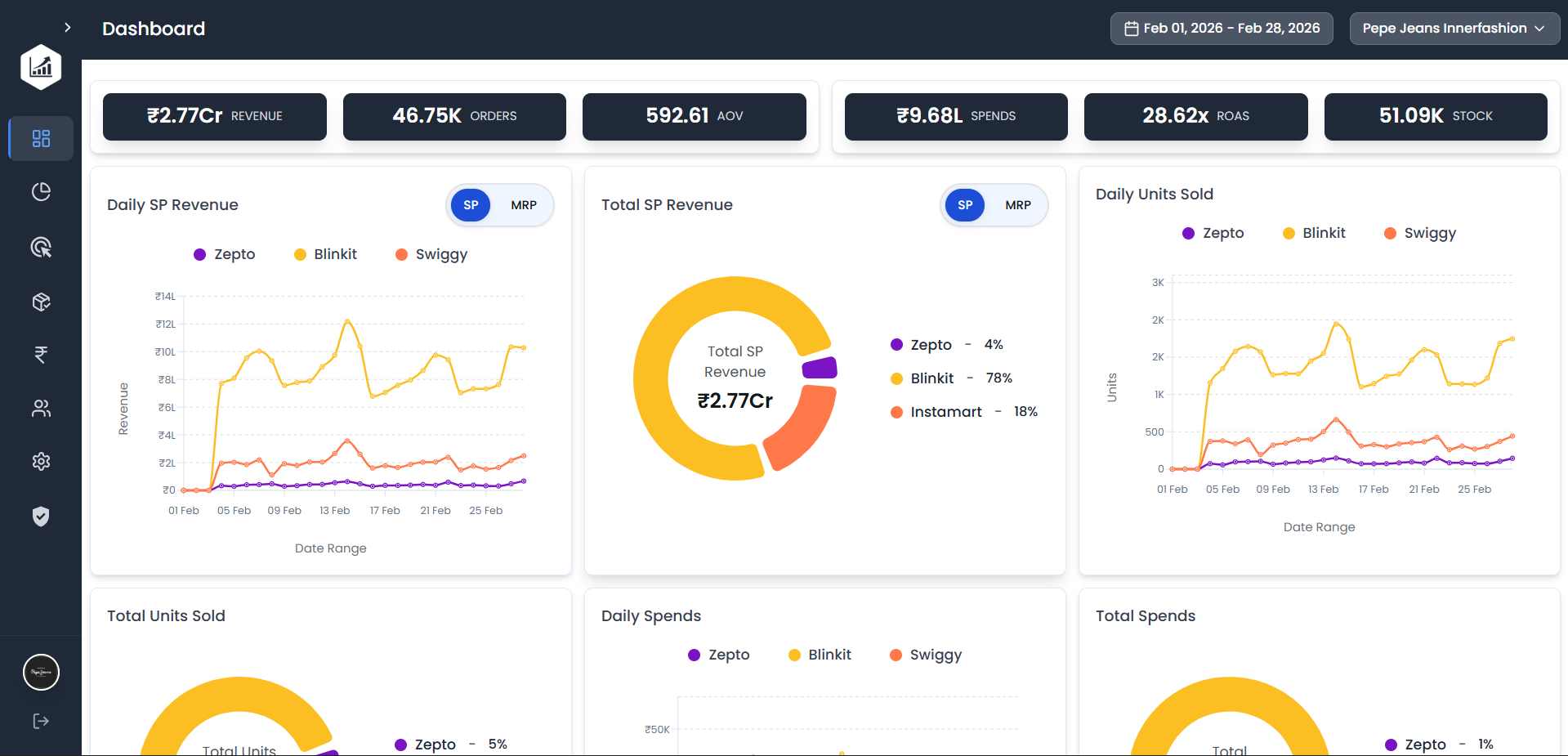Click the "Zepto - 5%" Total Units legend entry
1568x756 pixels.
point(451,745)
